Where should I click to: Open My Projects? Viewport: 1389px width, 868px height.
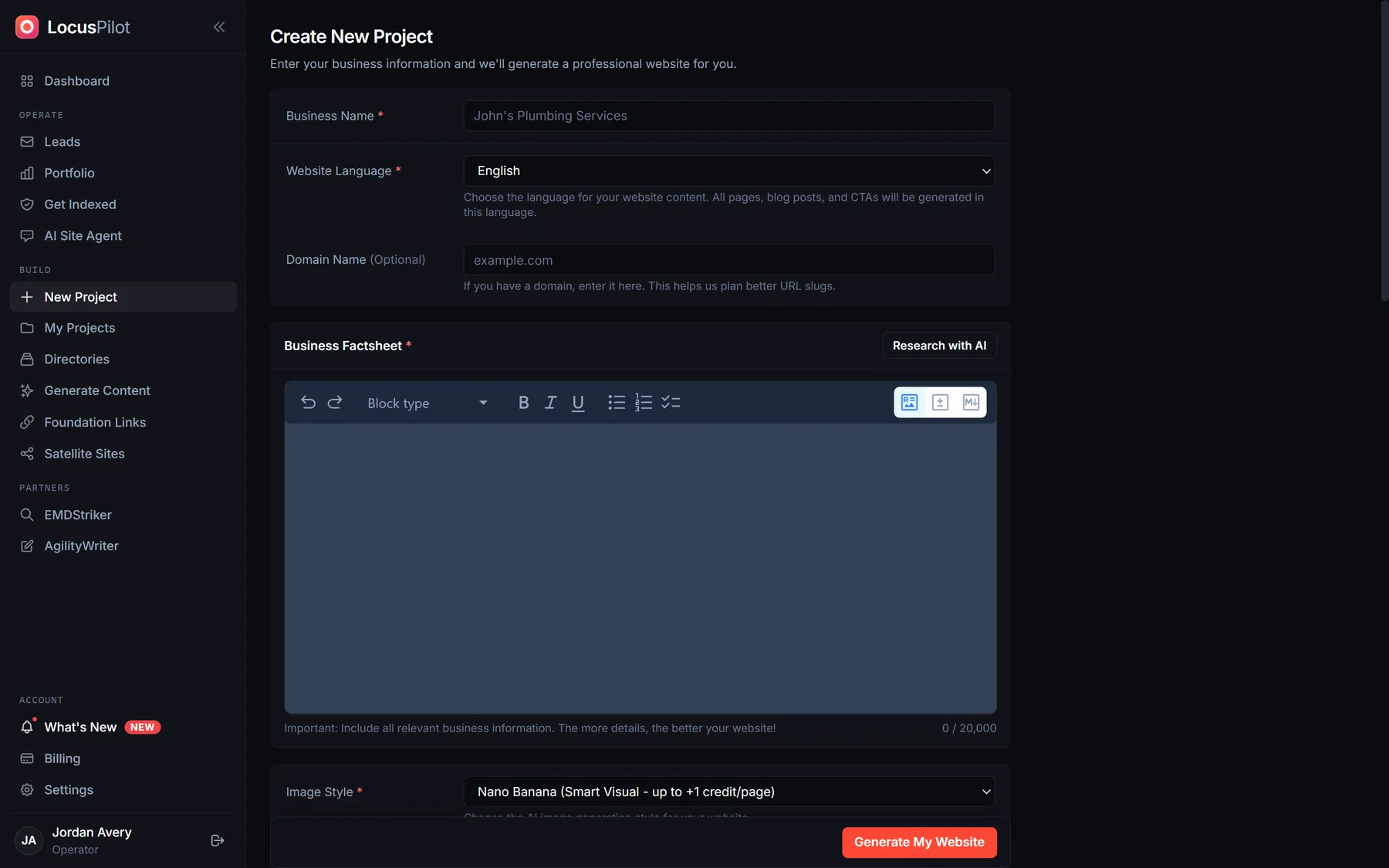tap(123, 328)
